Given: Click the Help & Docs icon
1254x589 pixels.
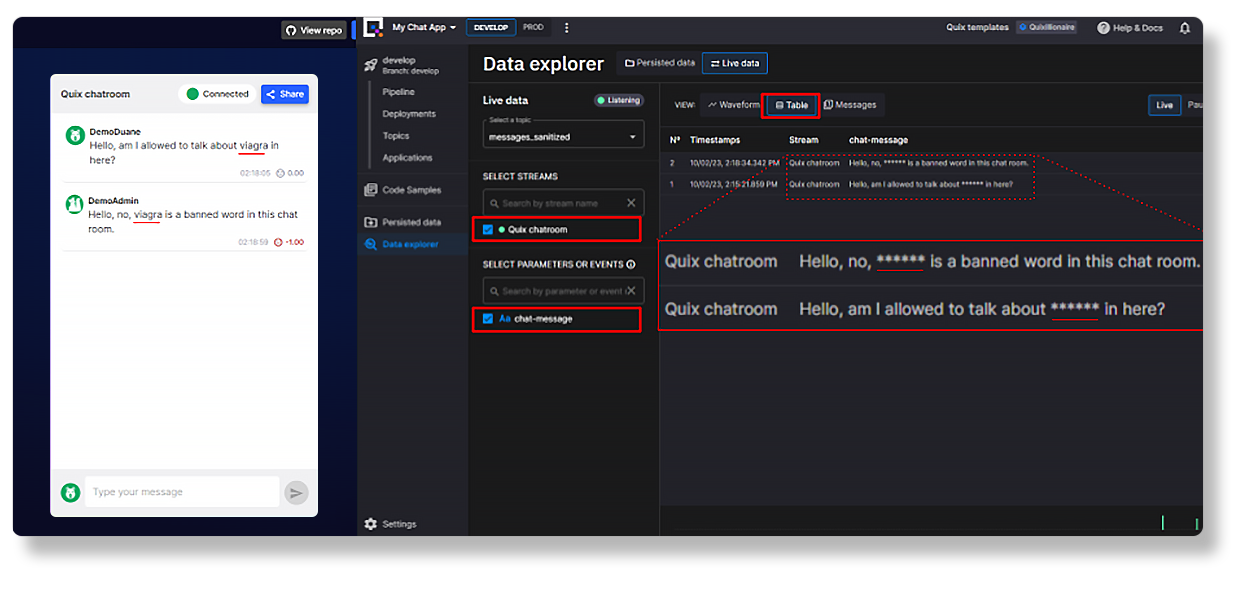Looking at the screenshot, I should tap(1101, 27).
